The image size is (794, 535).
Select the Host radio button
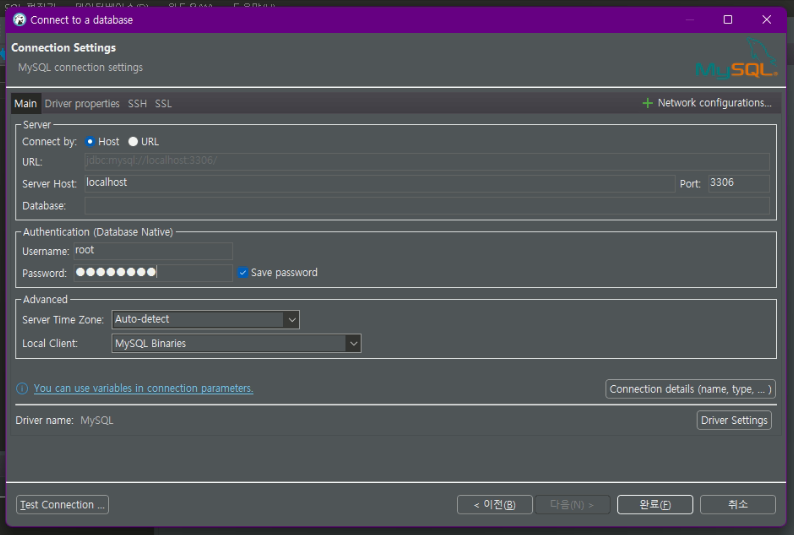click(x=90, y=142)
